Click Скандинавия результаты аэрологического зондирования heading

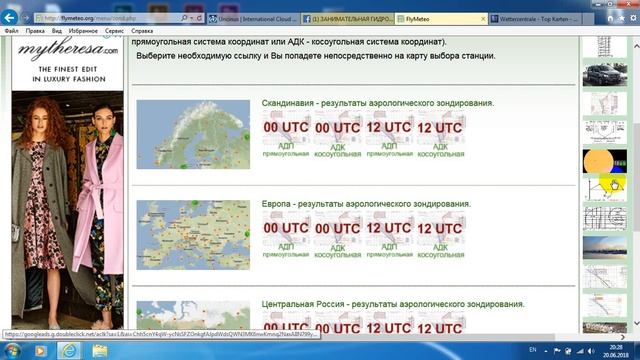(378, 103)
